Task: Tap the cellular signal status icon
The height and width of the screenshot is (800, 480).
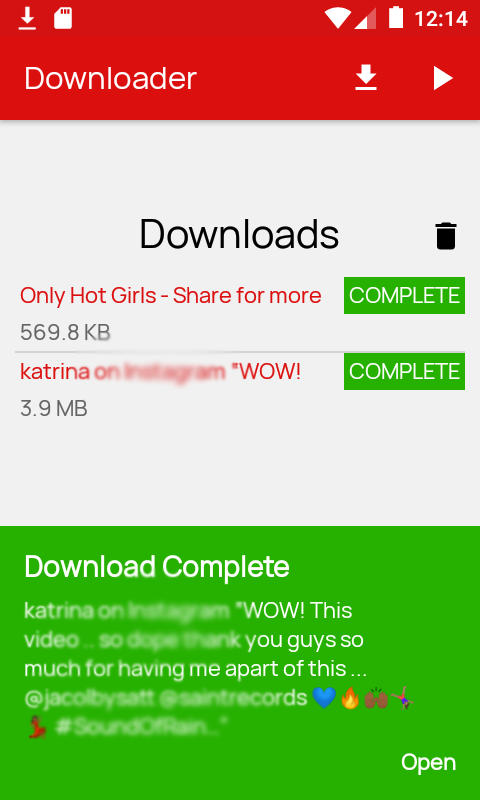Action: click(366, 19)
